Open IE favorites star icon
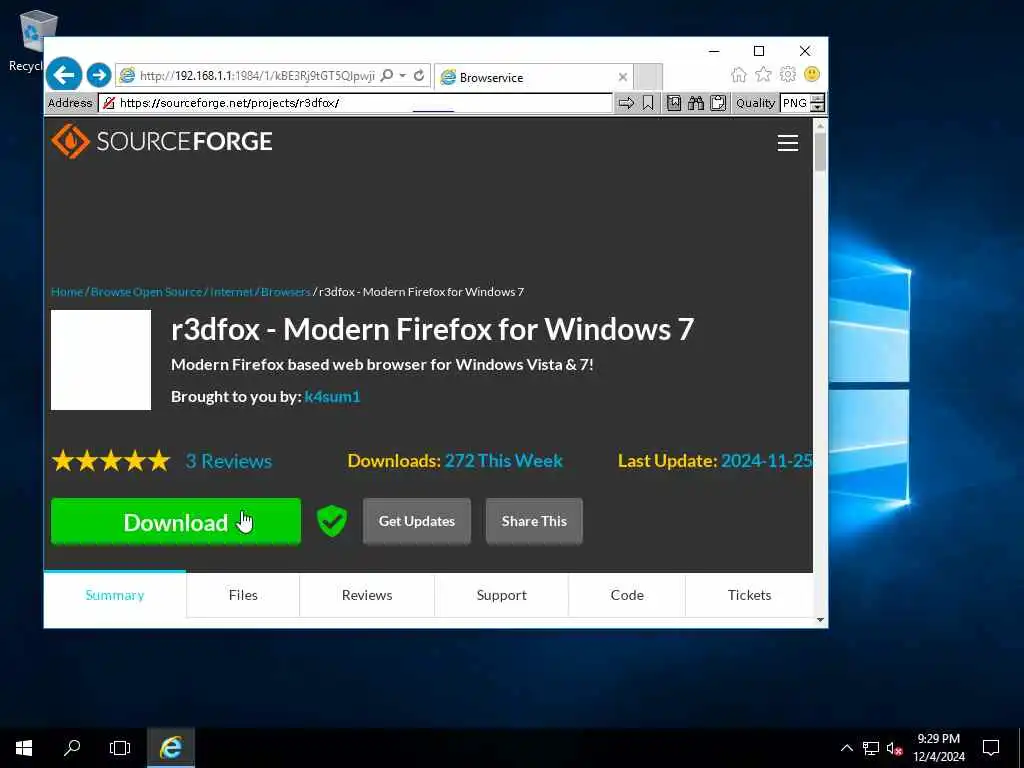Image resolution: width=1024 pixels, height=768 pixels. [x=763, y=74]
